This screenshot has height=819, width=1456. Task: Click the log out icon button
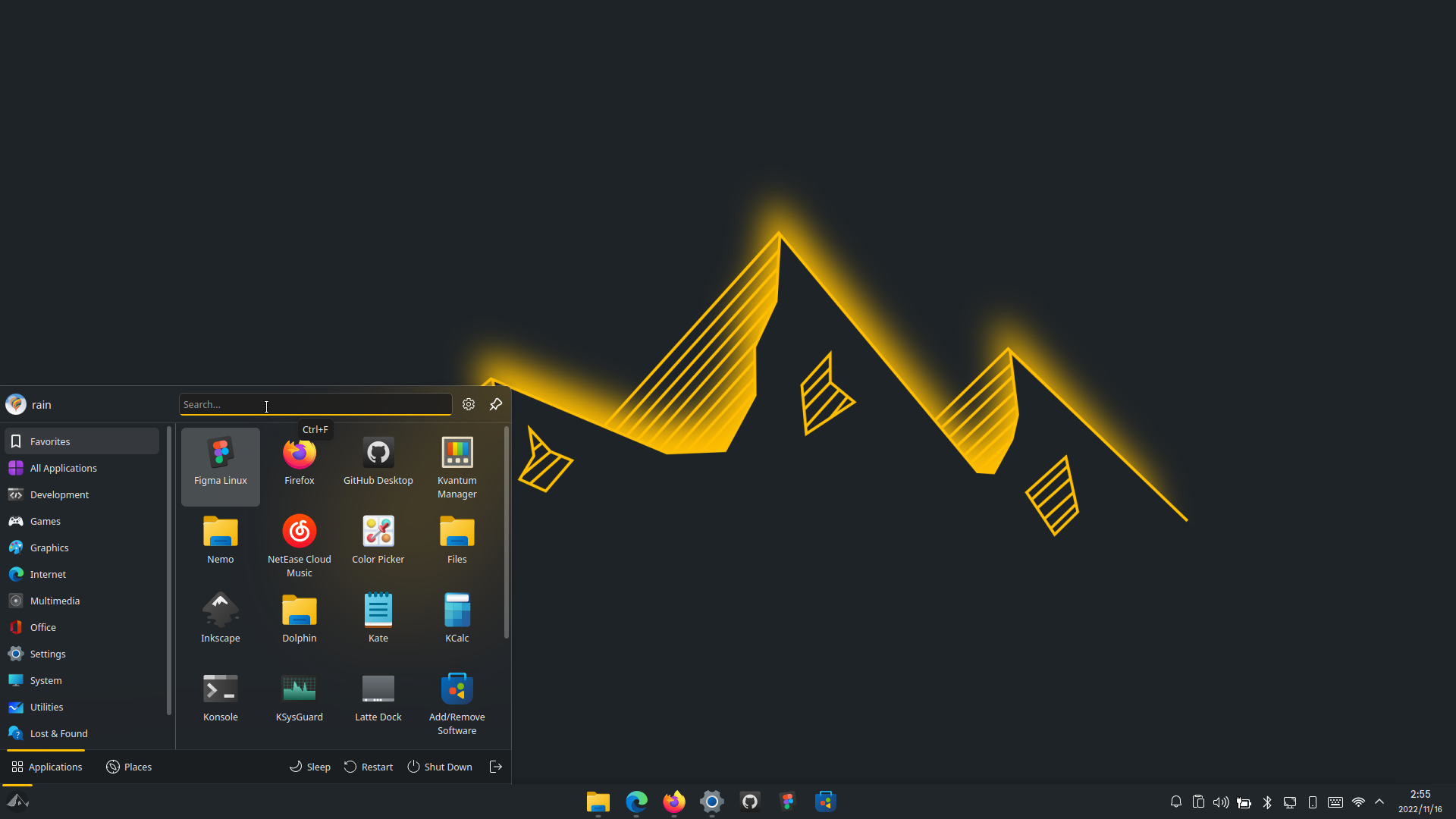496,767
